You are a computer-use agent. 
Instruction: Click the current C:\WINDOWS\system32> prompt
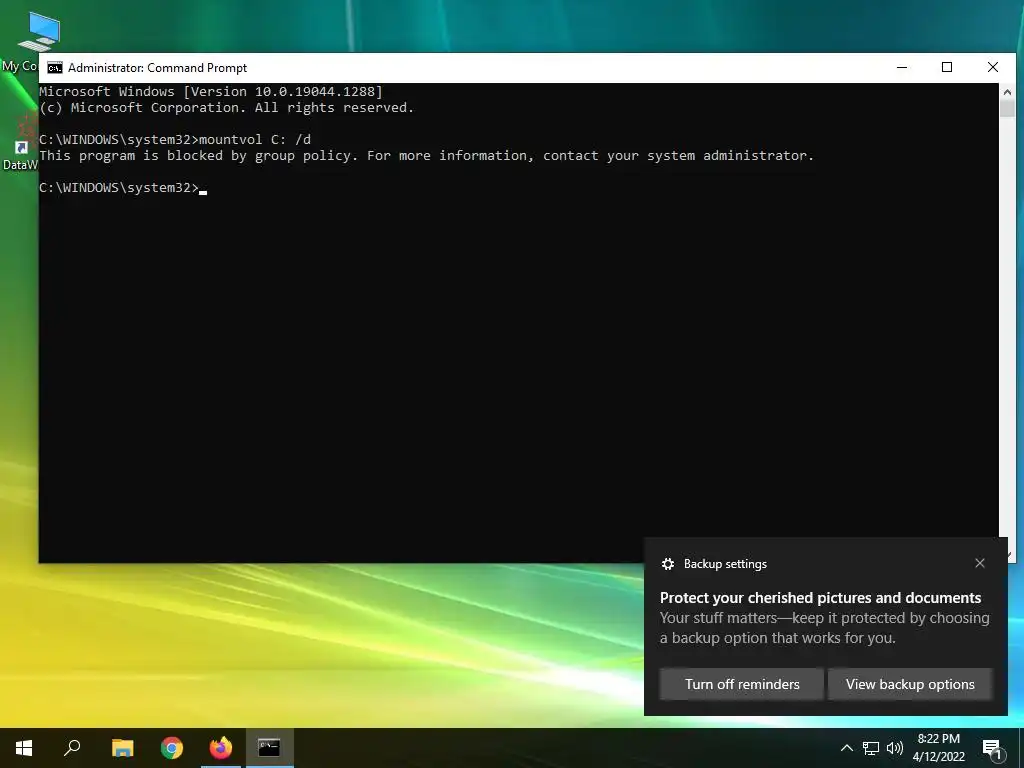click(x=119, y=187)
